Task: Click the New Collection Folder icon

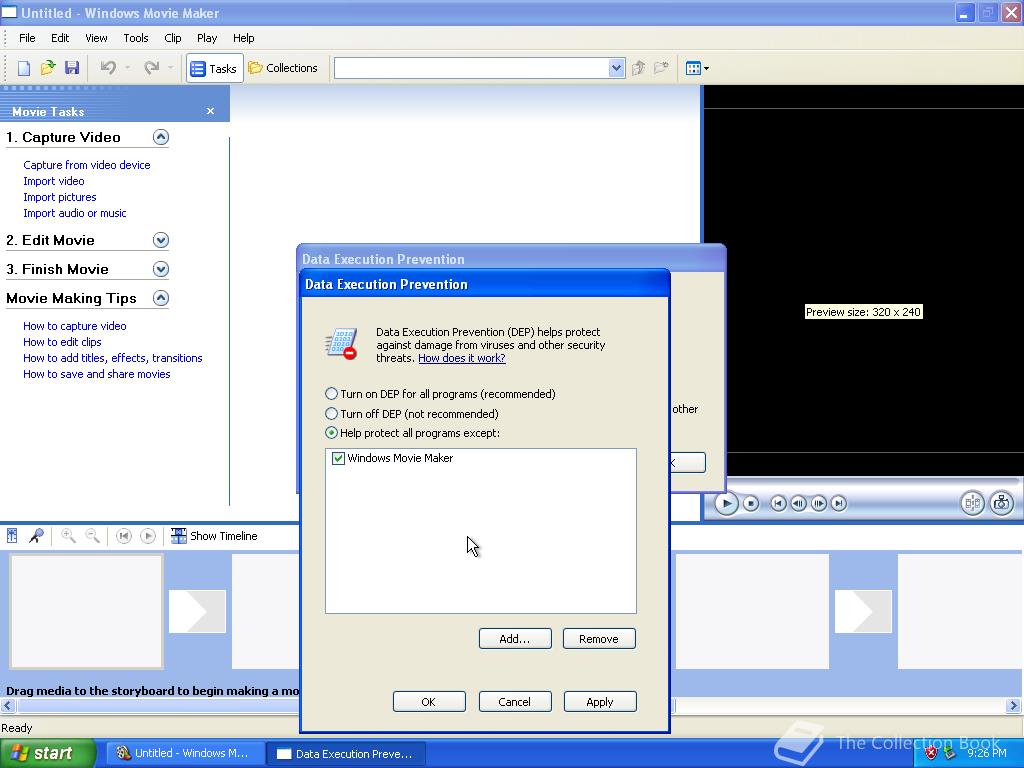Action: pyautogui.click(x=662, y=68)
